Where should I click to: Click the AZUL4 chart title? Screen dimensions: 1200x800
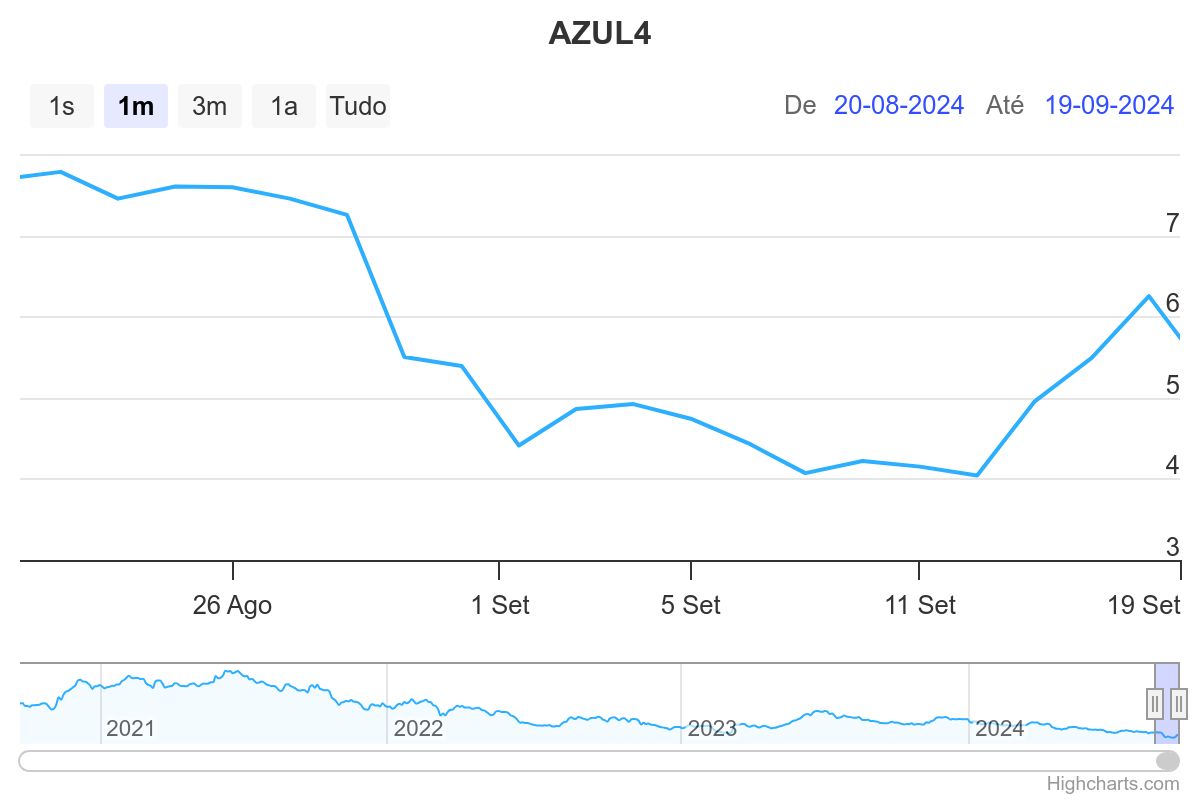click(x=600, y=33)
